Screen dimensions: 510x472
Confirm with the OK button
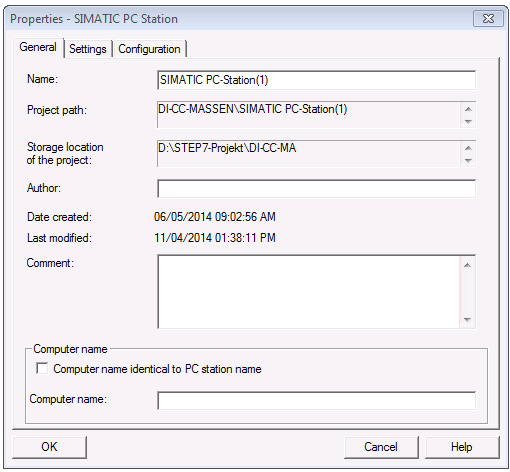tap(49, 447)
